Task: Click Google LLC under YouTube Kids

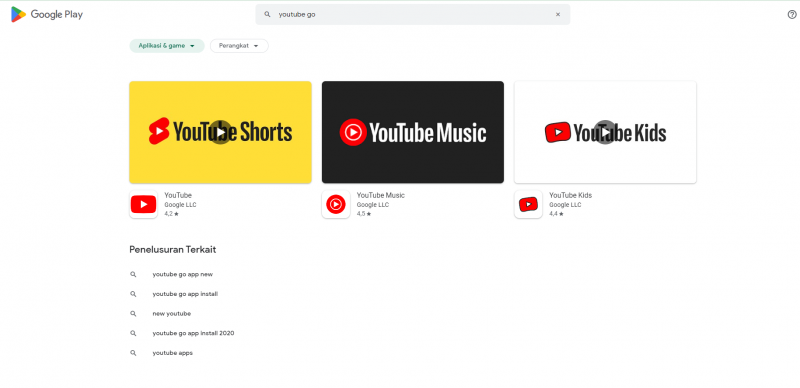Action: pyautogui.click(x=565, y=205)
